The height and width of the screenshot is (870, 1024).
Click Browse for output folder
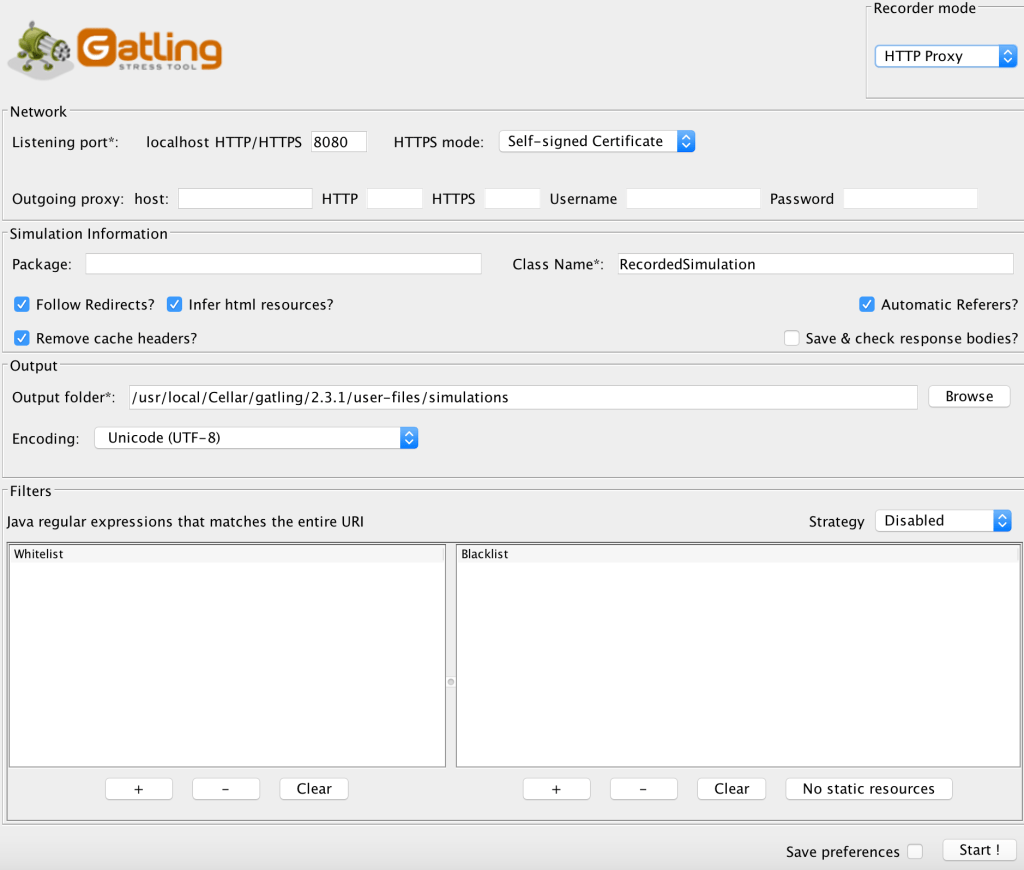click(x=969, y=397)
